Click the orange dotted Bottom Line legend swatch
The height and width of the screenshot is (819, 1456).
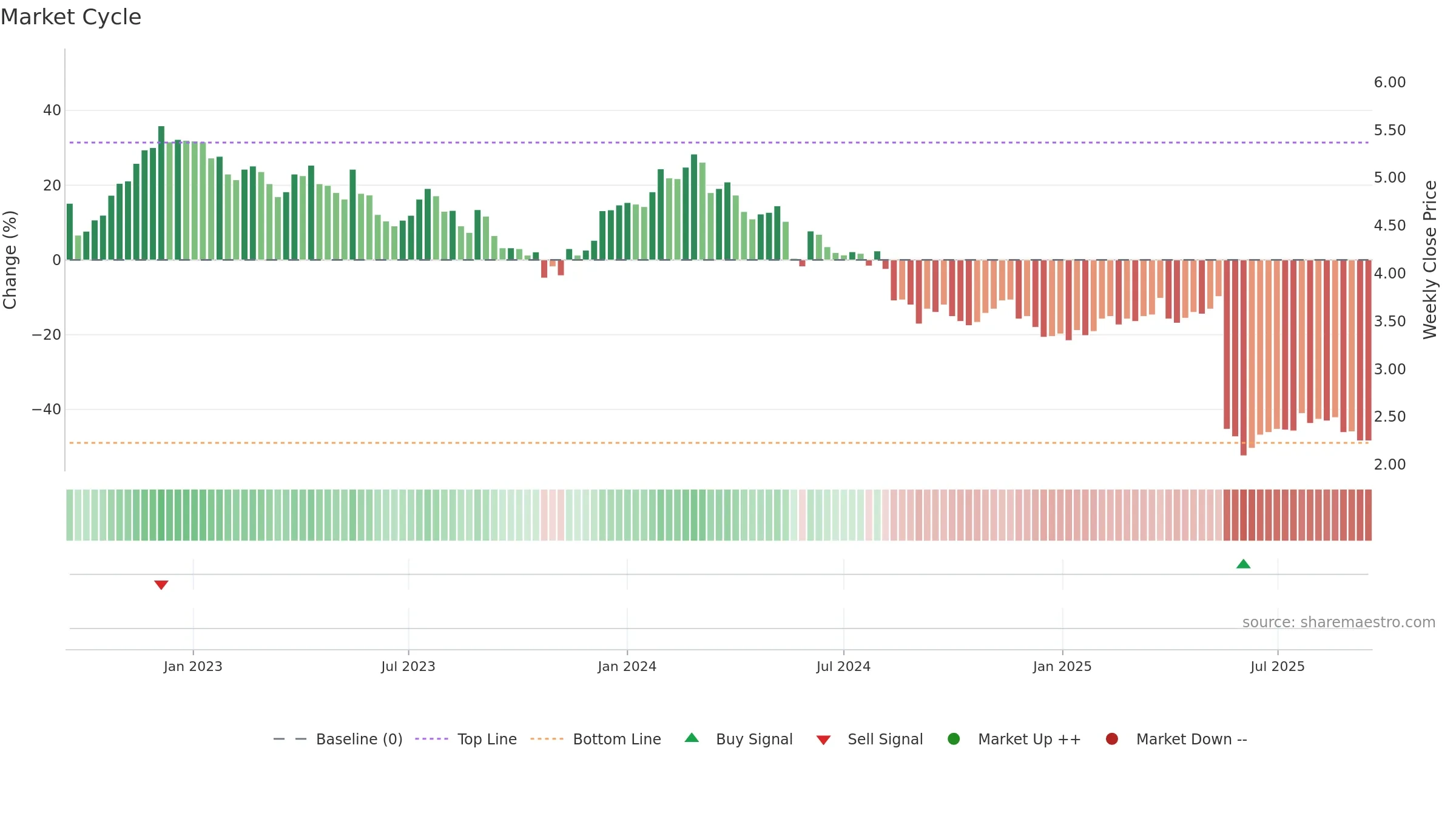point(547,739)
